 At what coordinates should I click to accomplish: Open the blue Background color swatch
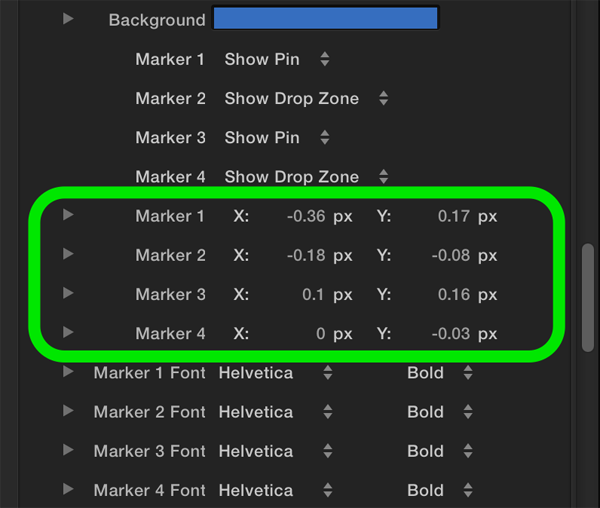point(325,18)
